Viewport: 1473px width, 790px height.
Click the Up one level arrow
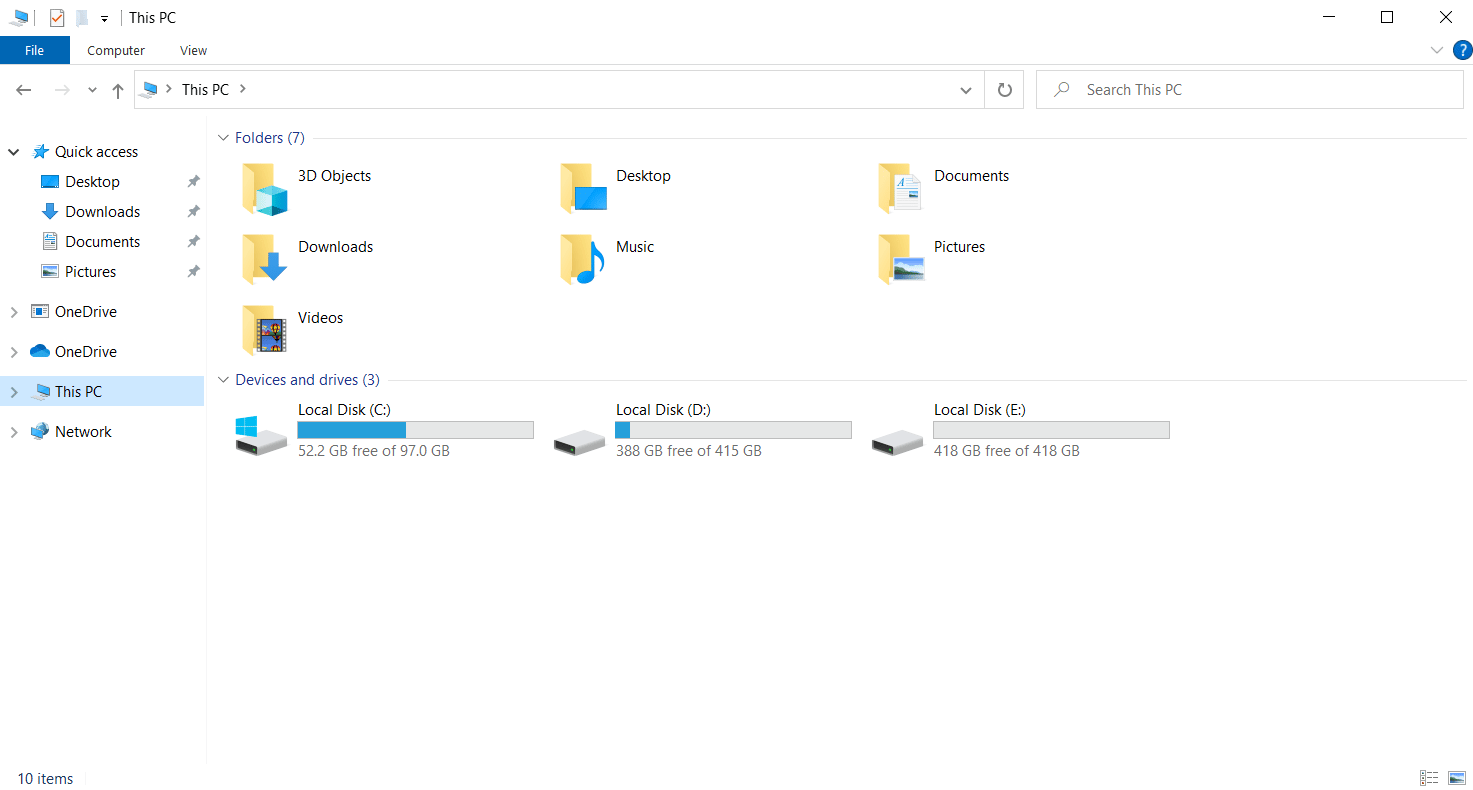(x=117, y=89)
